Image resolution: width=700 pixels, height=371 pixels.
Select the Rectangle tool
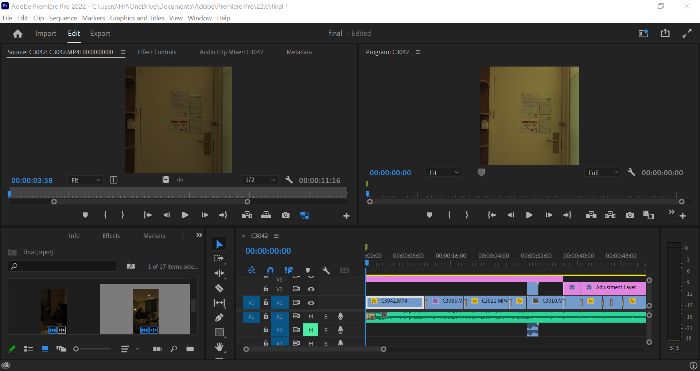[219, 332]
